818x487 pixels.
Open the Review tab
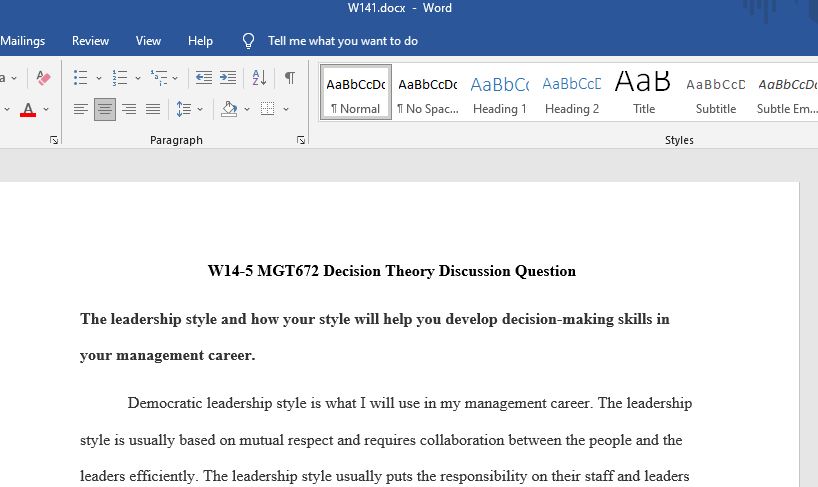[90, 41]
